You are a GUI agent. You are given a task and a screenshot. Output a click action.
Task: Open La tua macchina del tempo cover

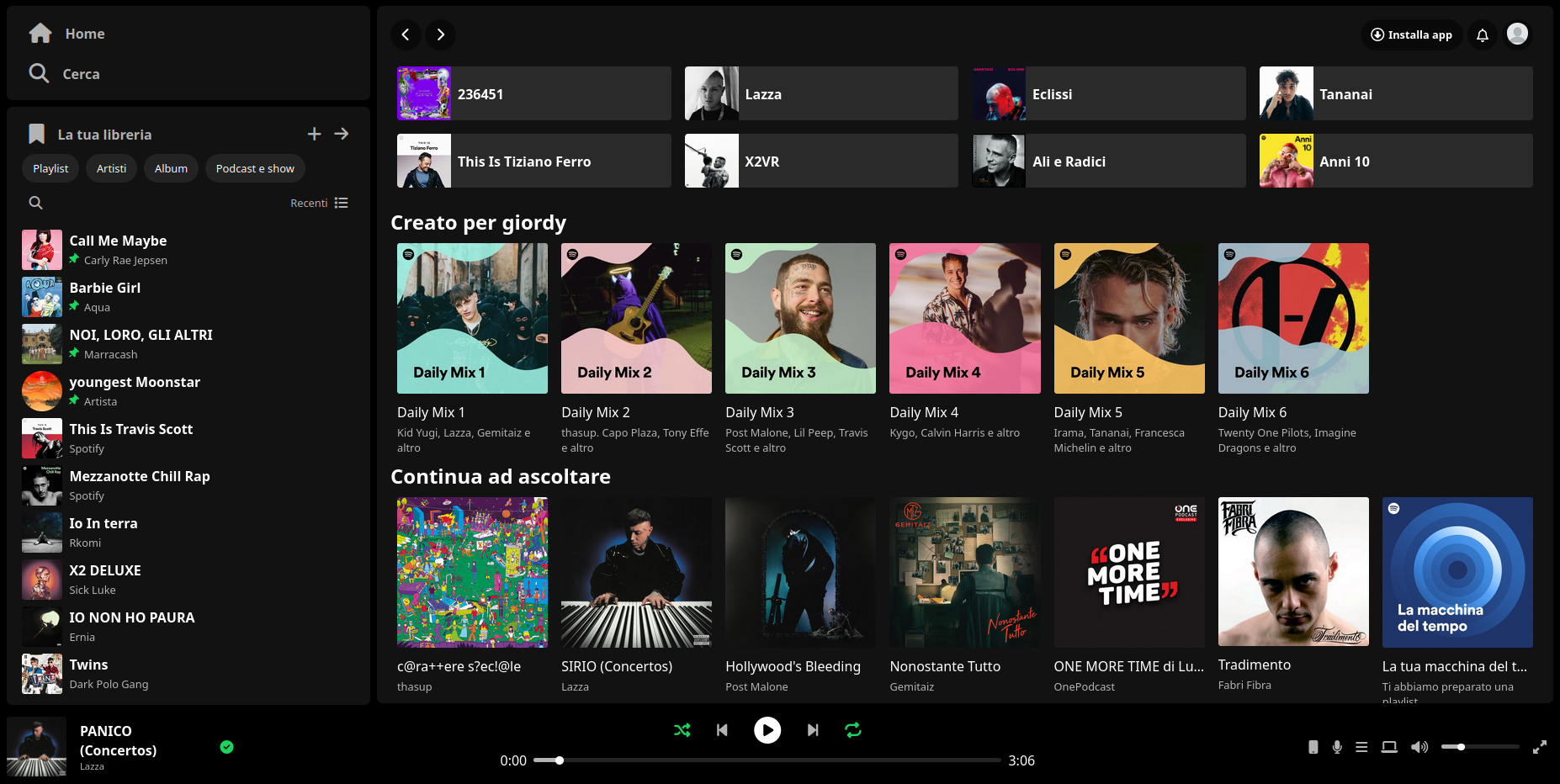coord(1457,572)
